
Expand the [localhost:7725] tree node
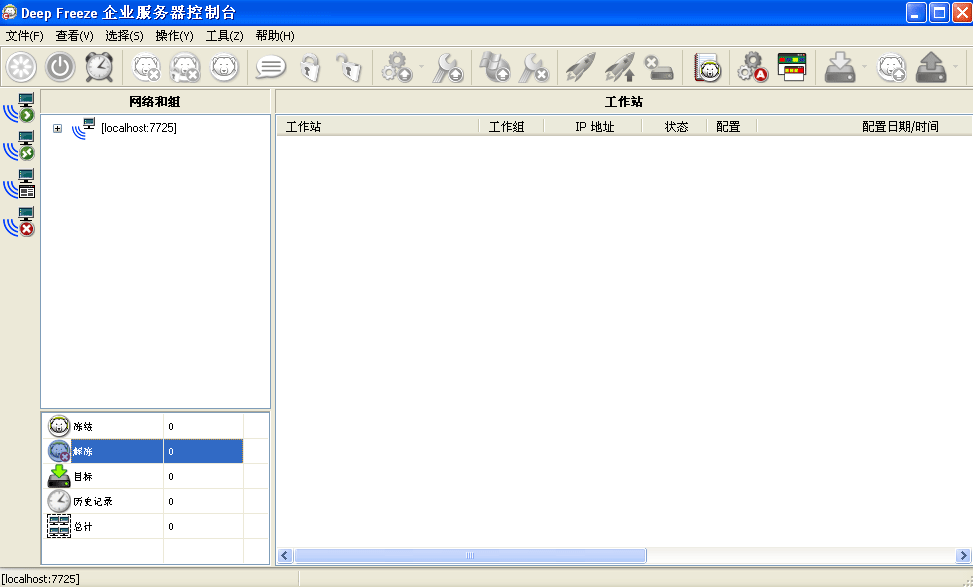57,128
